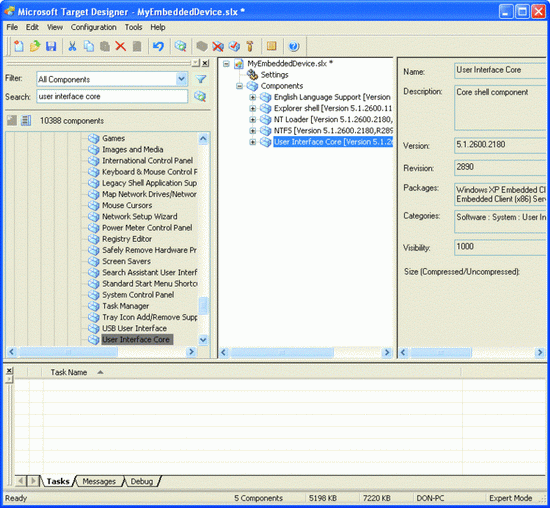Click the Build Target Image hammer icon
The image size is (550, 508).
(x=250, y=46)
